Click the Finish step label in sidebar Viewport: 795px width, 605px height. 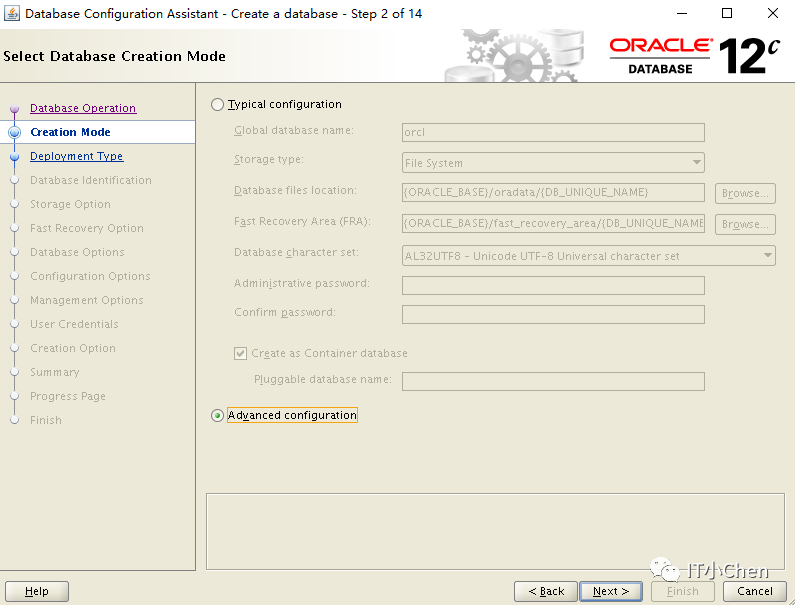pos(46,420)
